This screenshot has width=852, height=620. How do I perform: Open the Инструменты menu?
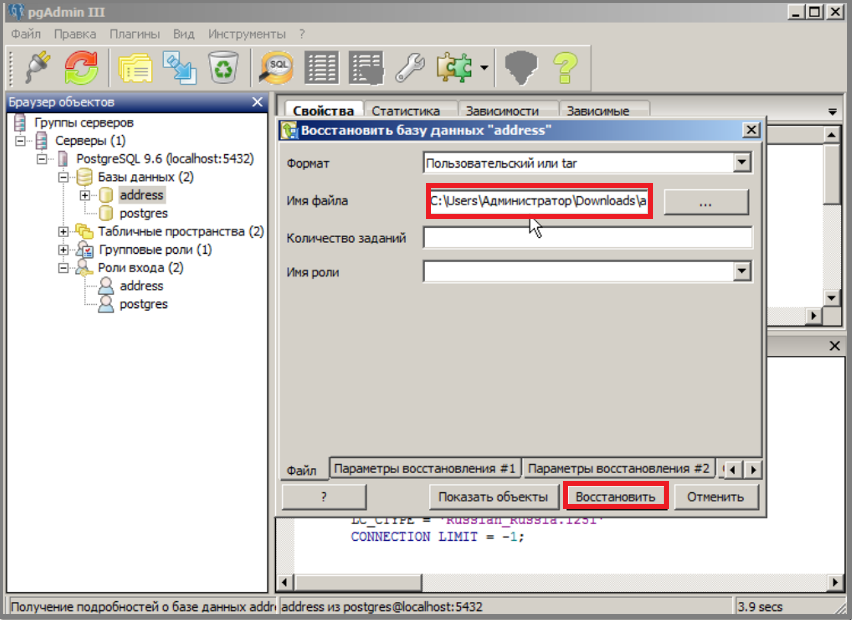247,34
